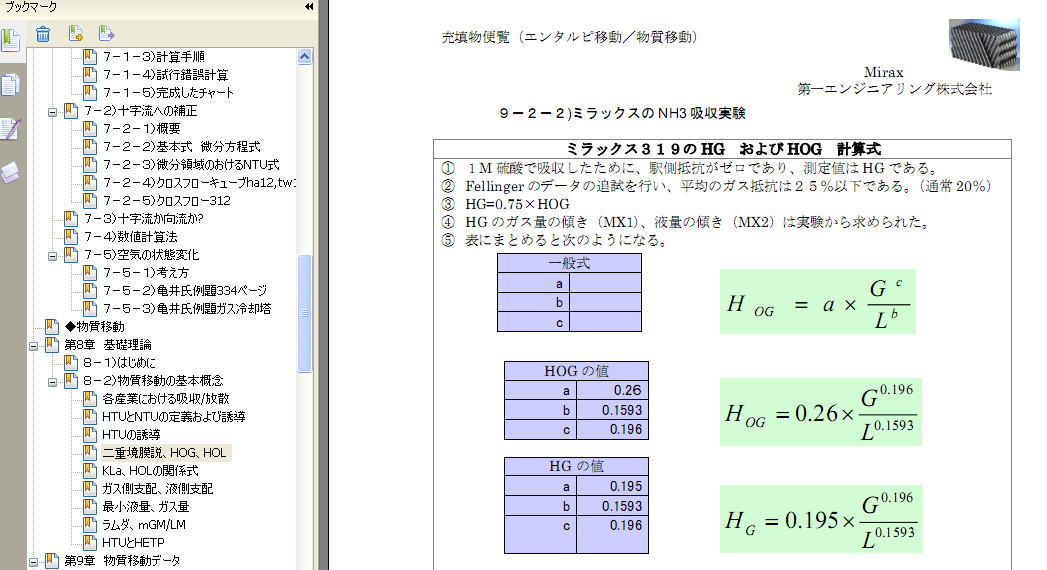Open bookmark HTUとHETP
Image resolution: width=1047 pixels, height=570 pixels.
[133, 543]
